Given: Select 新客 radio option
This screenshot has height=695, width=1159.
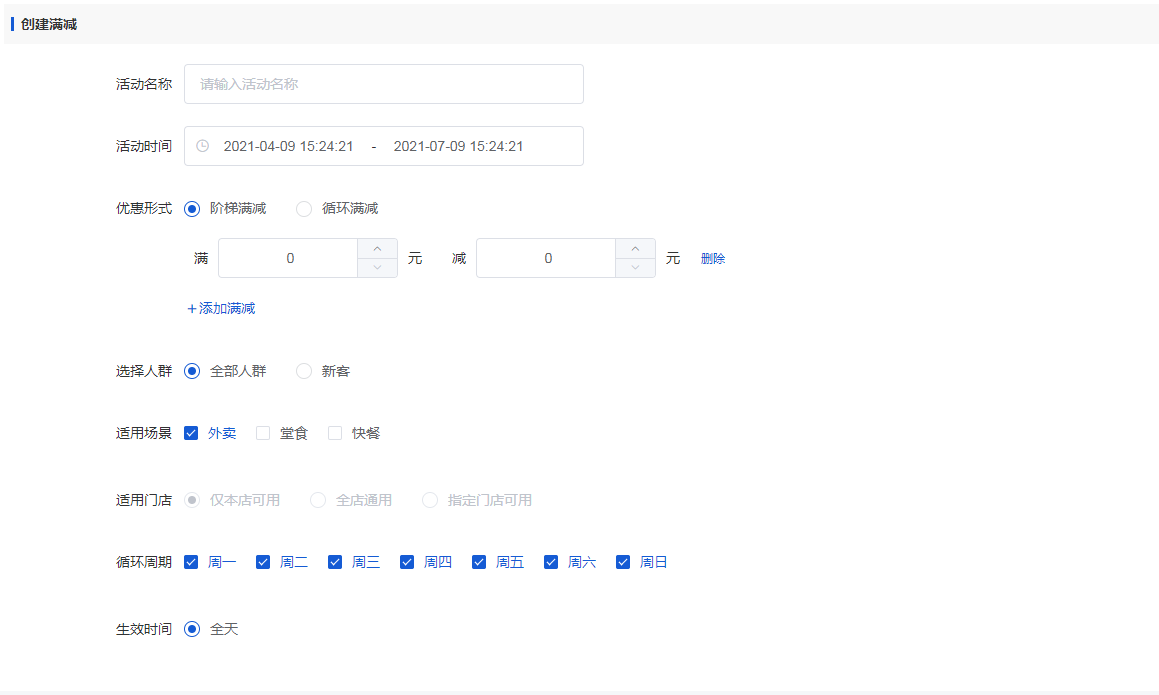Looking at the screenshot, I should (x=304, y=371).
